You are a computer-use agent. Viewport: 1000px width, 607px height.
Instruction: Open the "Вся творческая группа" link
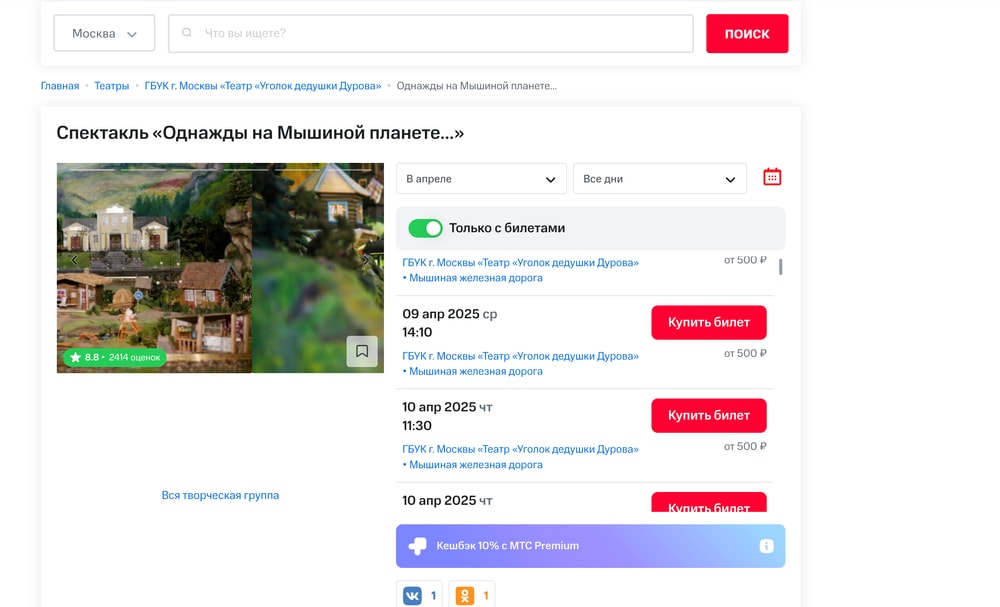(x=219, y=495)
